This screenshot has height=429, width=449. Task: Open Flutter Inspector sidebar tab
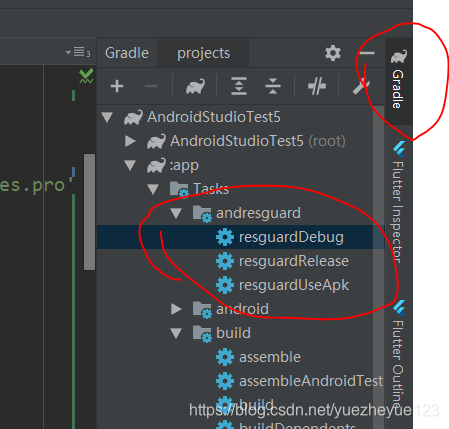pos(399,202)
